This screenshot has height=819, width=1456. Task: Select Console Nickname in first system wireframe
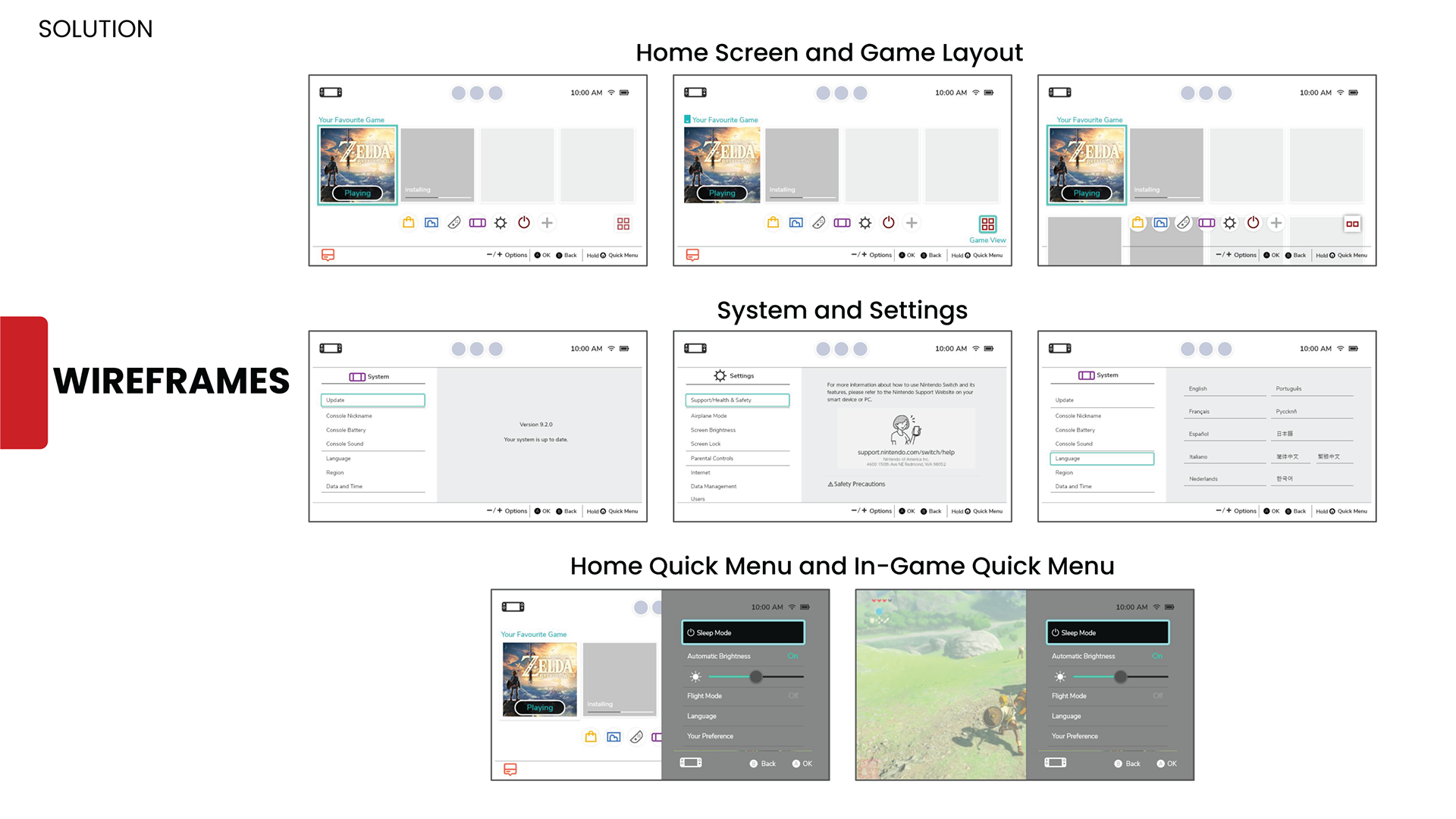tap(350, 416)
